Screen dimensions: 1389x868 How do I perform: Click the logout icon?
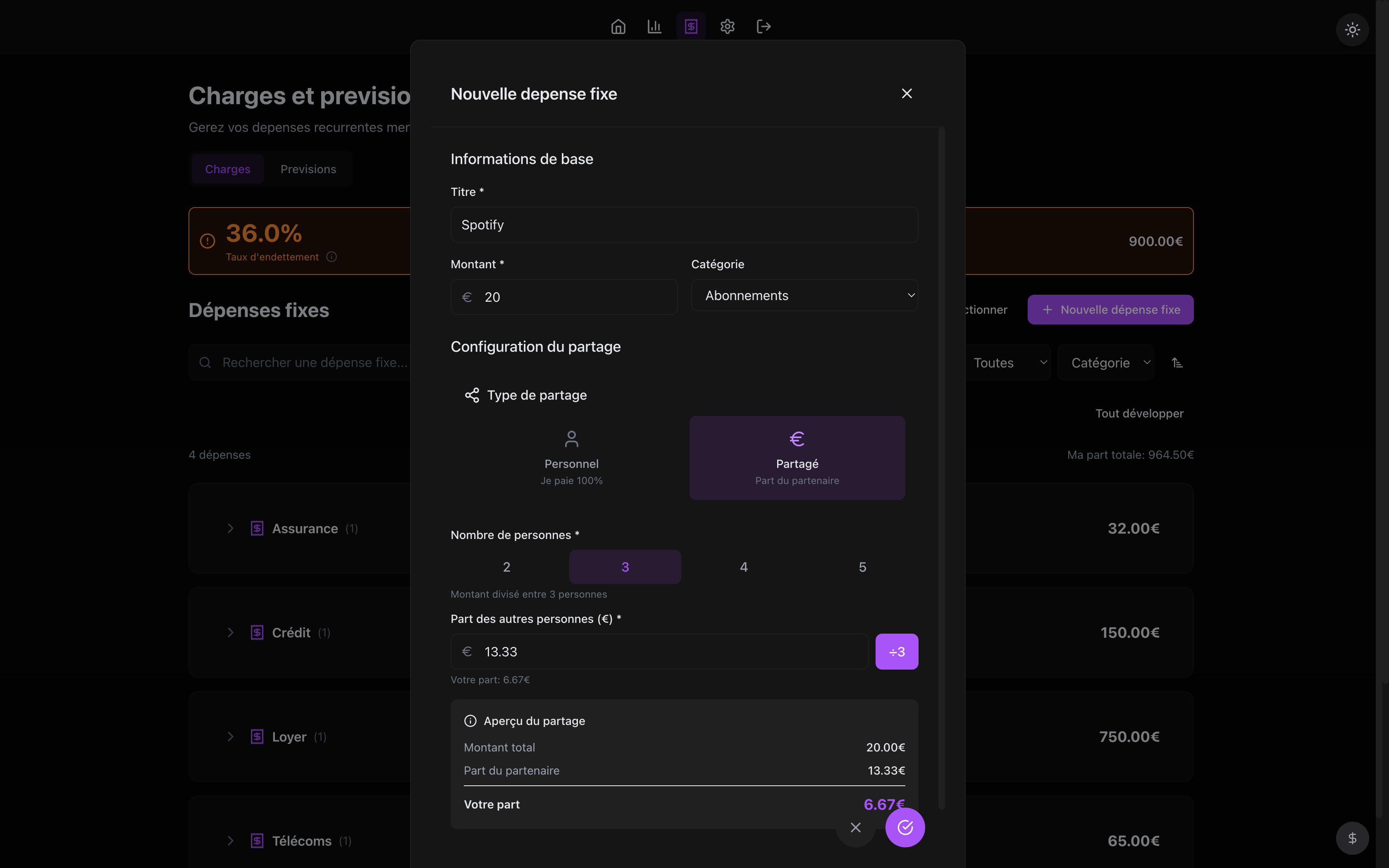point(764,26)
